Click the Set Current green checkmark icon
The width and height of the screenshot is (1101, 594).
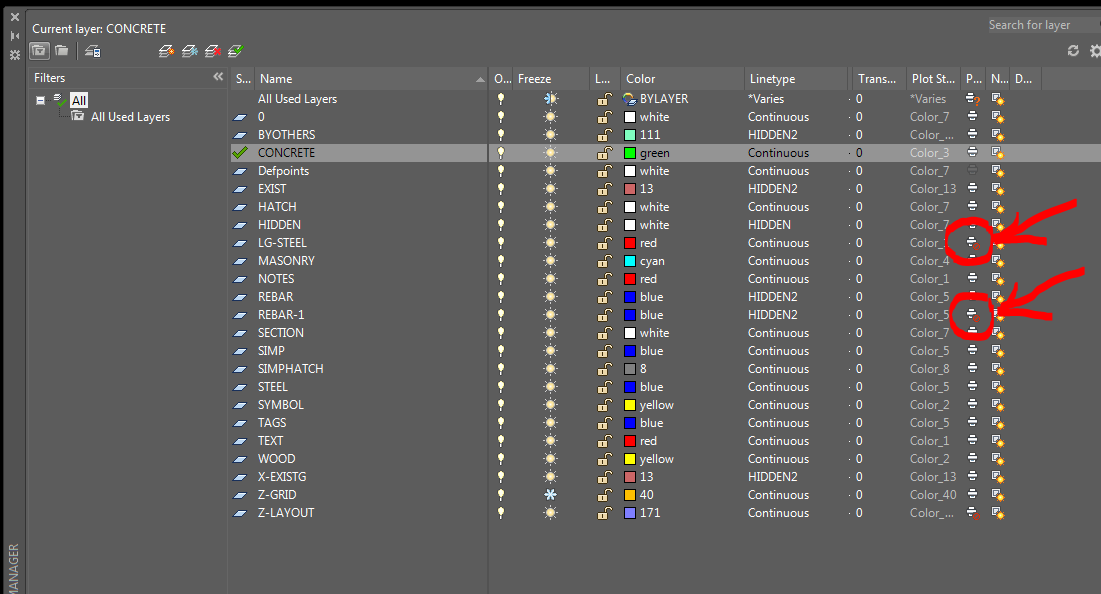tap(236, 51)
